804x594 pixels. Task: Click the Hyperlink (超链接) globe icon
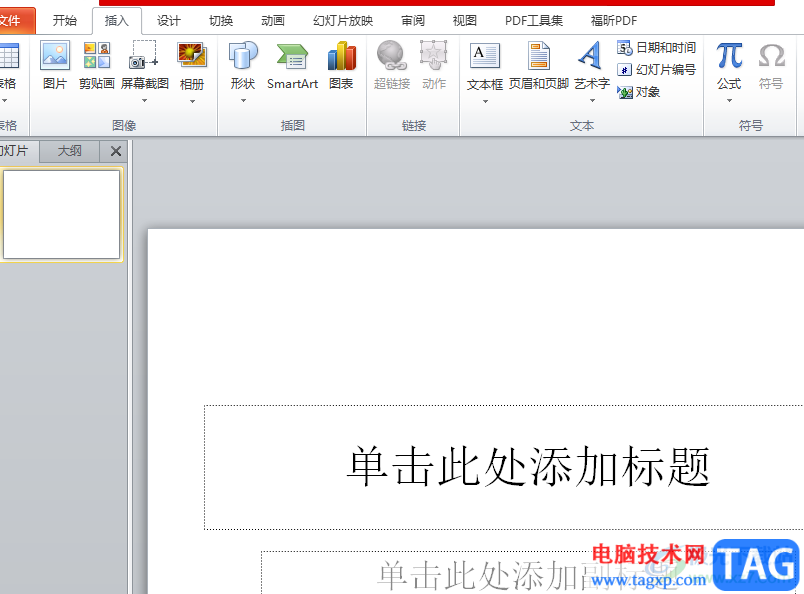pyautogui.click(x=392, y=55)
